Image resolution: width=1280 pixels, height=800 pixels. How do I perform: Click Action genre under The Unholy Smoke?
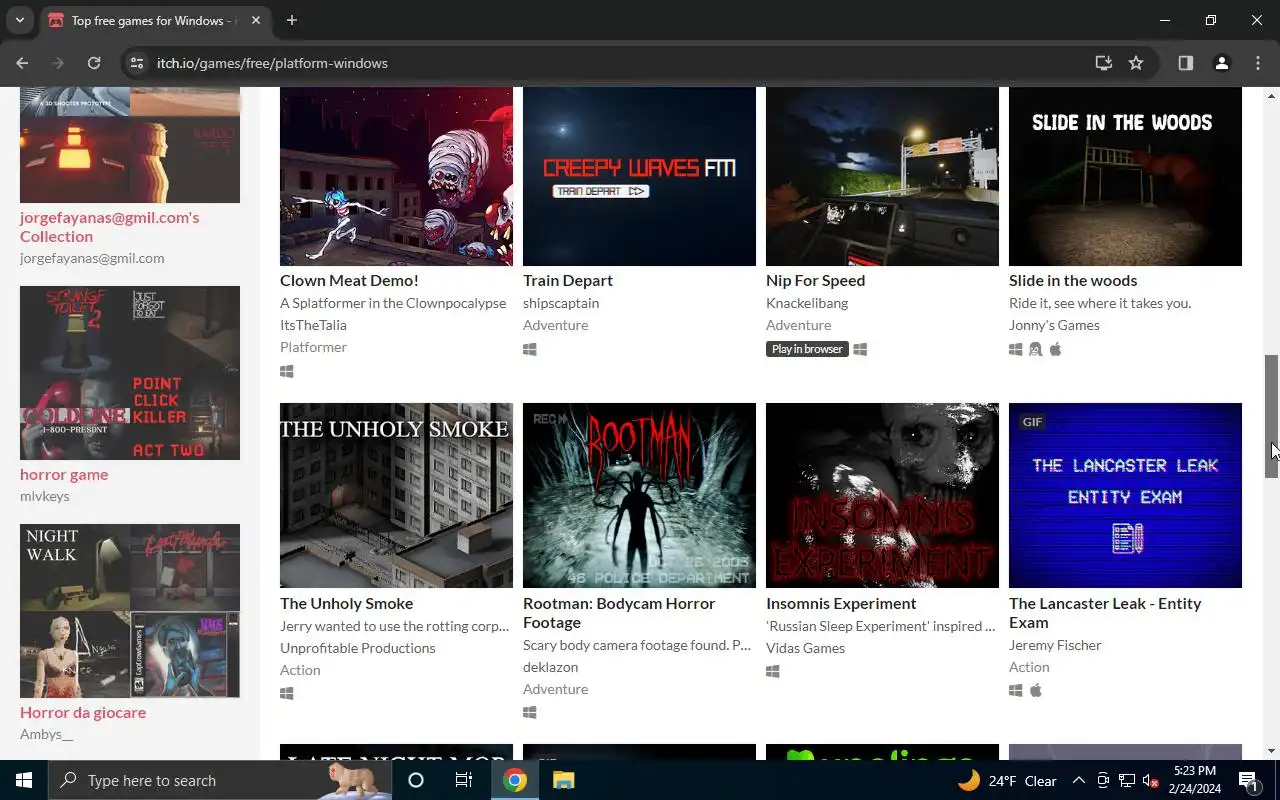point(300,670)
